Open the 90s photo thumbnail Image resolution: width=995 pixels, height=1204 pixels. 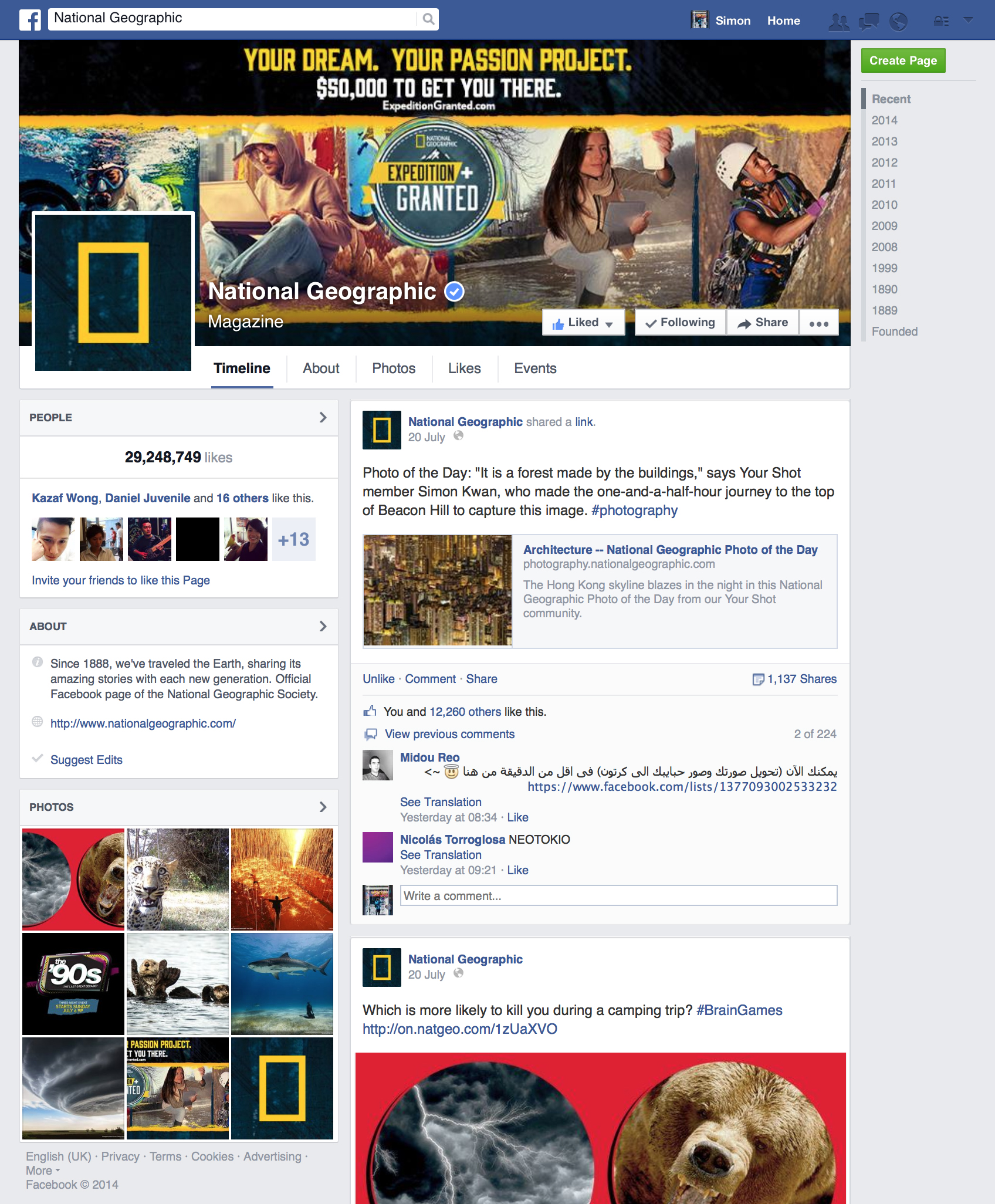(73, 984)
